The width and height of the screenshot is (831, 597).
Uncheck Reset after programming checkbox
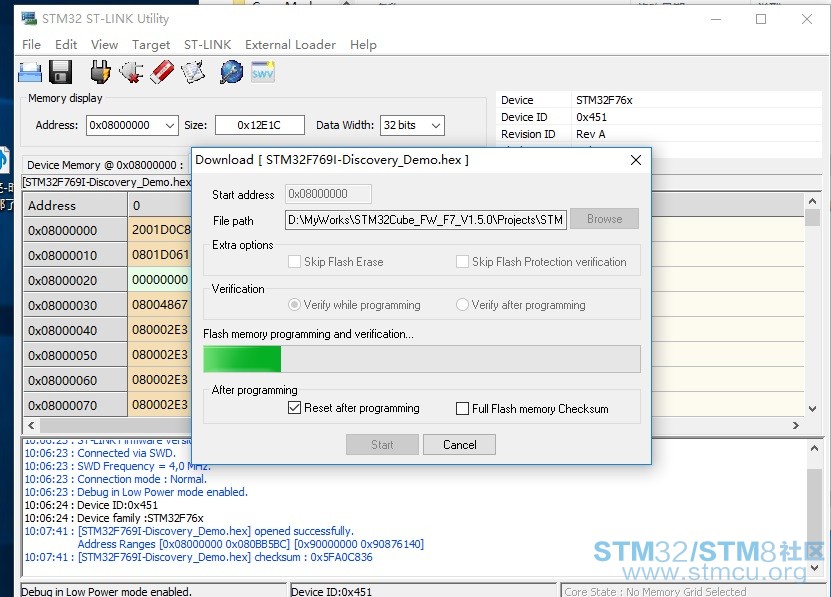coord(295,408)
